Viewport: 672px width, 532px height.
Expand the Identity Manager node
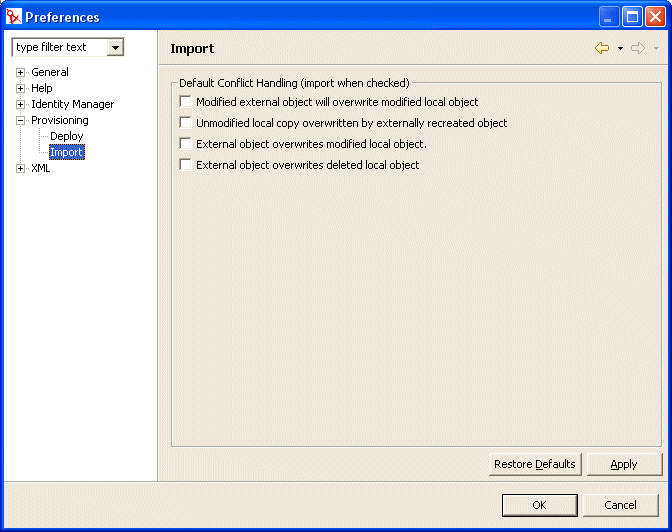20,104
